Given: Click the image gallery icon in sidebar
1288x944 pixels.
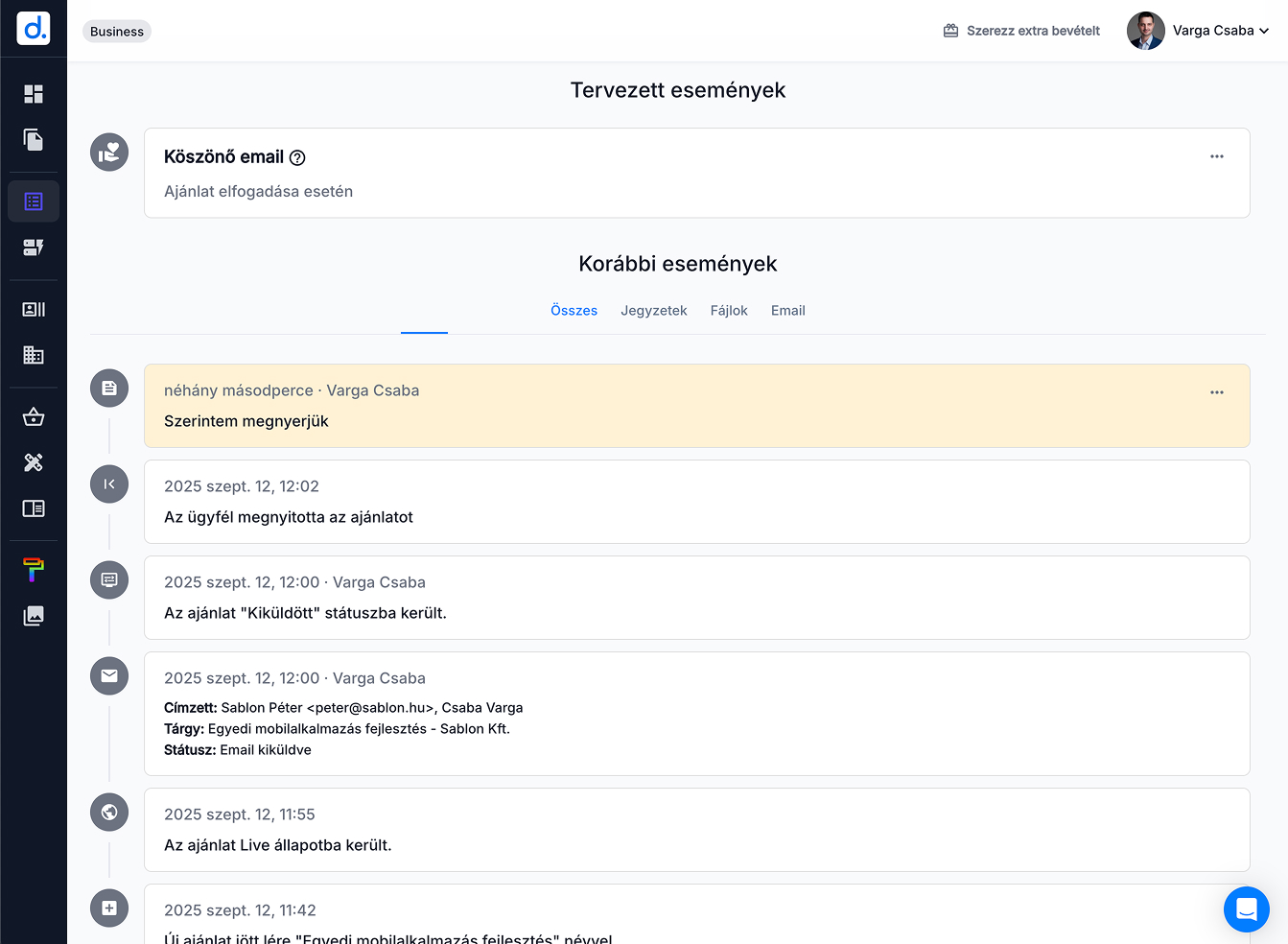Looking at the screenshot, I should coord(34,616).
